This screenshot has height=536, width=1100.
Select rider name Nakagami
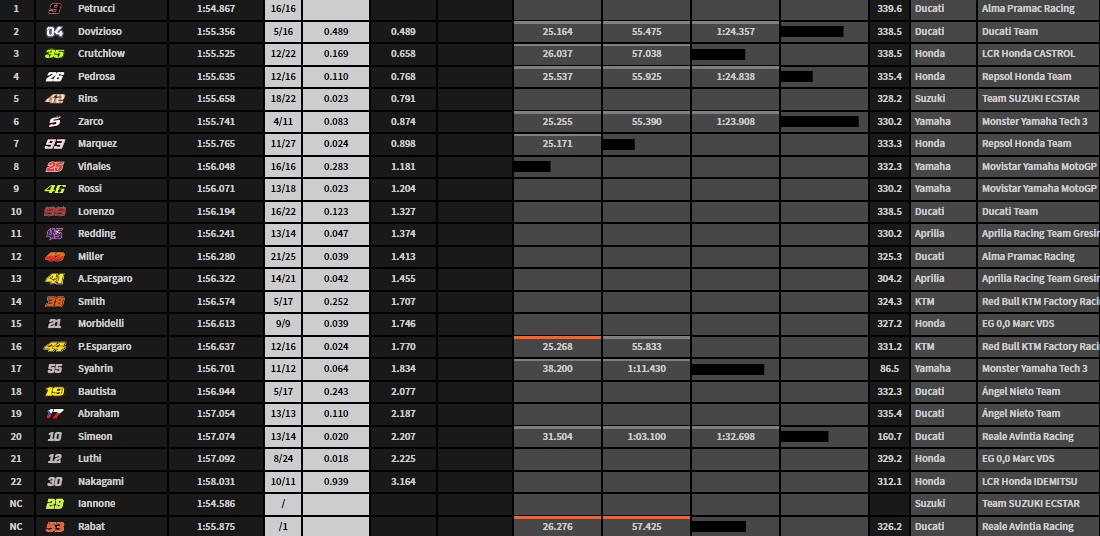pos(101,481)
